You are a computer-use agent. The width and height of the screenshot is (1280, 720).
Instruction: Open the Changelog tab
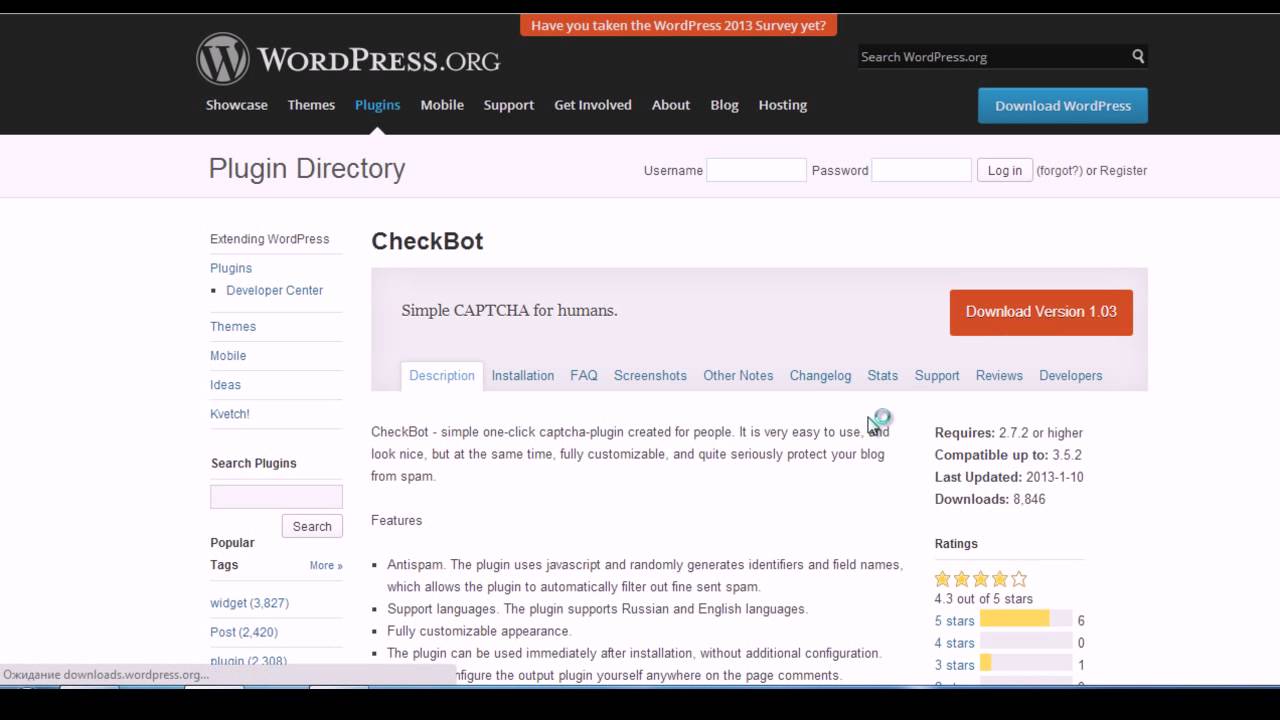tap(820, 376)
